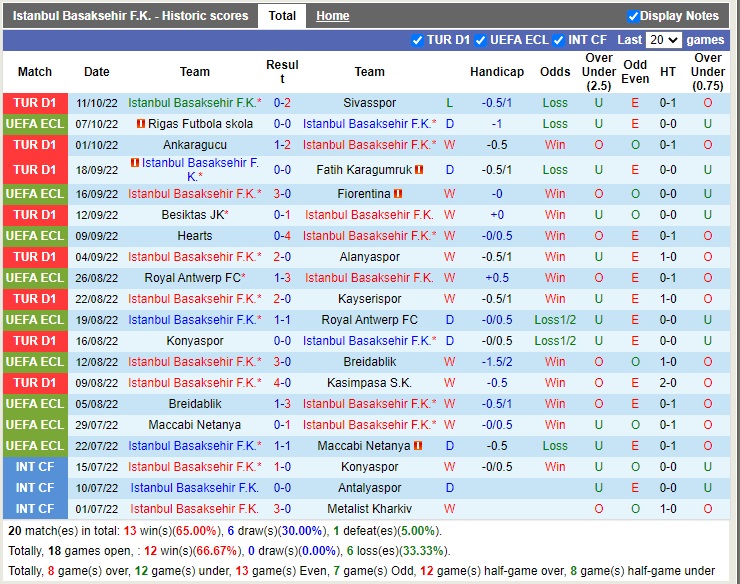Open Sivasspor team link
The width and height of the screenshot is (740, 584).
370,103
